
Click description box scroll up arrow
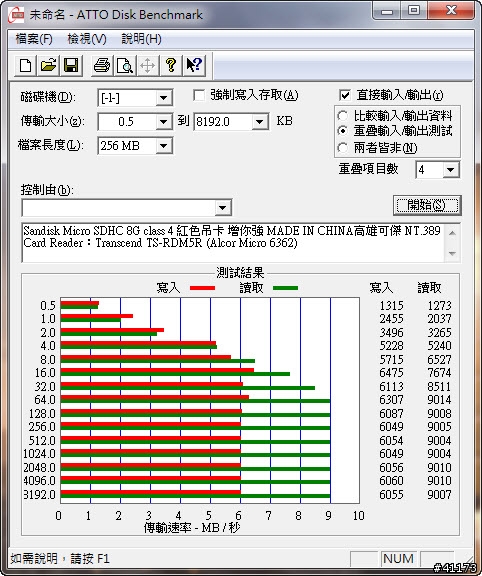[x=452, y=233]
